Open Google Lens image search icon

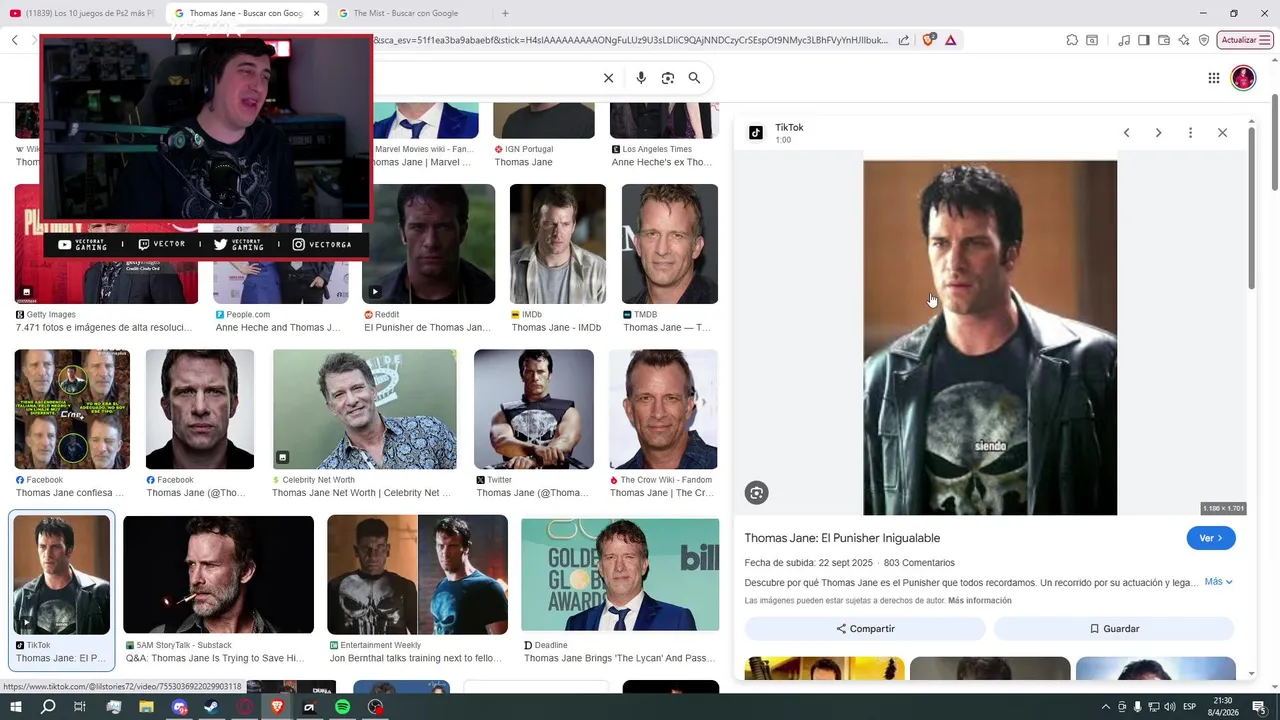668,78
